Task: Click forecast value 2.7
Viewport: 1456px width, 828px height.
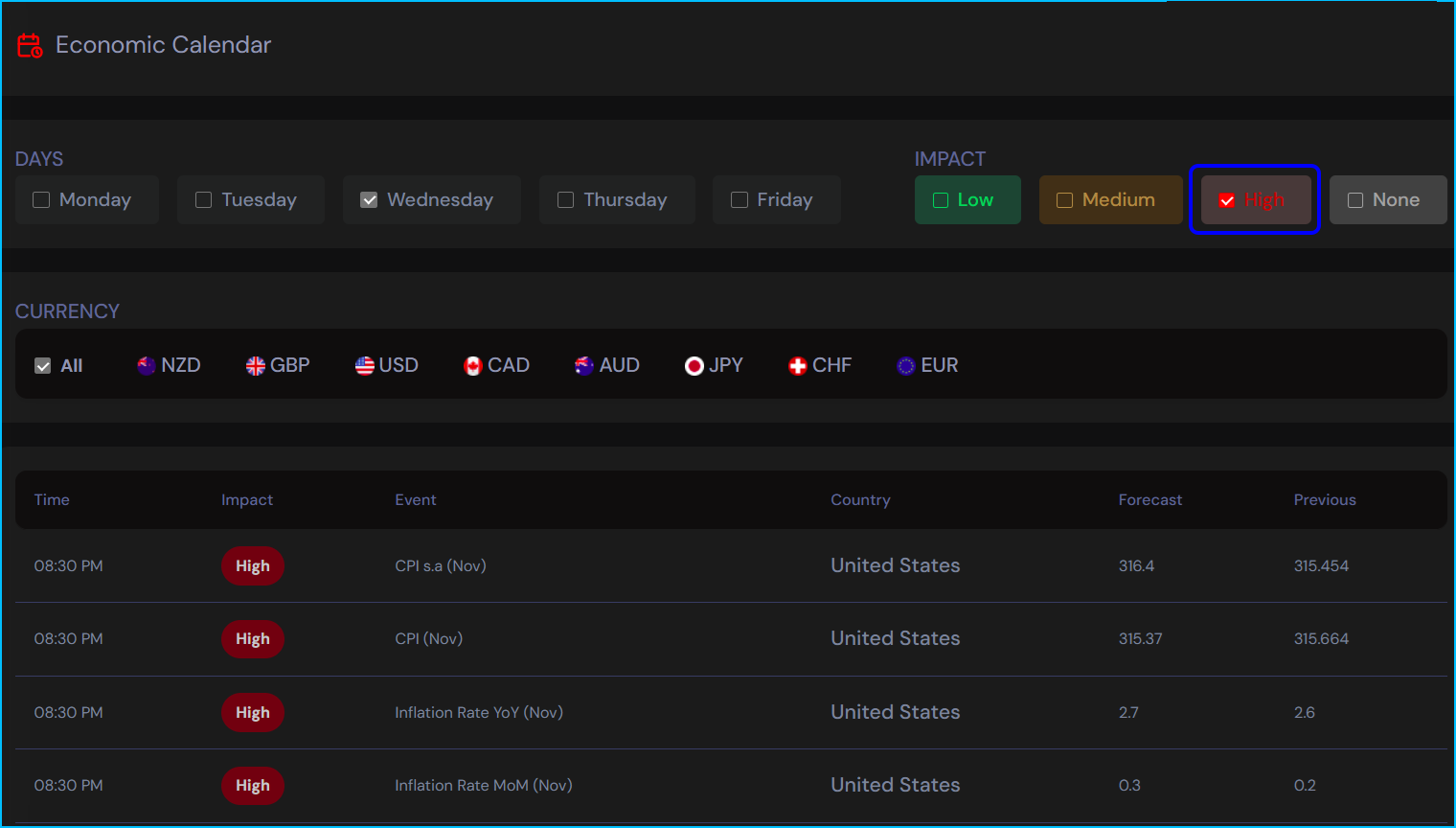Action: click(1128, 713)
